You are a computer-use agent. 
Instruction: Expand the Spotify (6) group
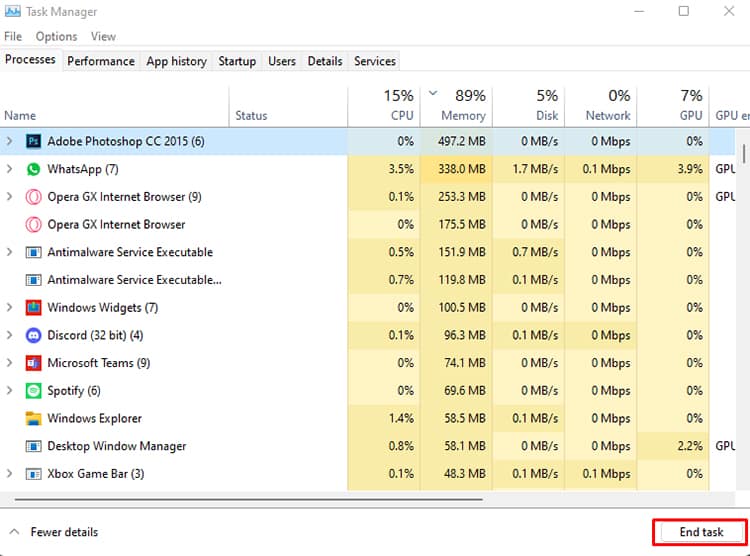tap(9, 390)
